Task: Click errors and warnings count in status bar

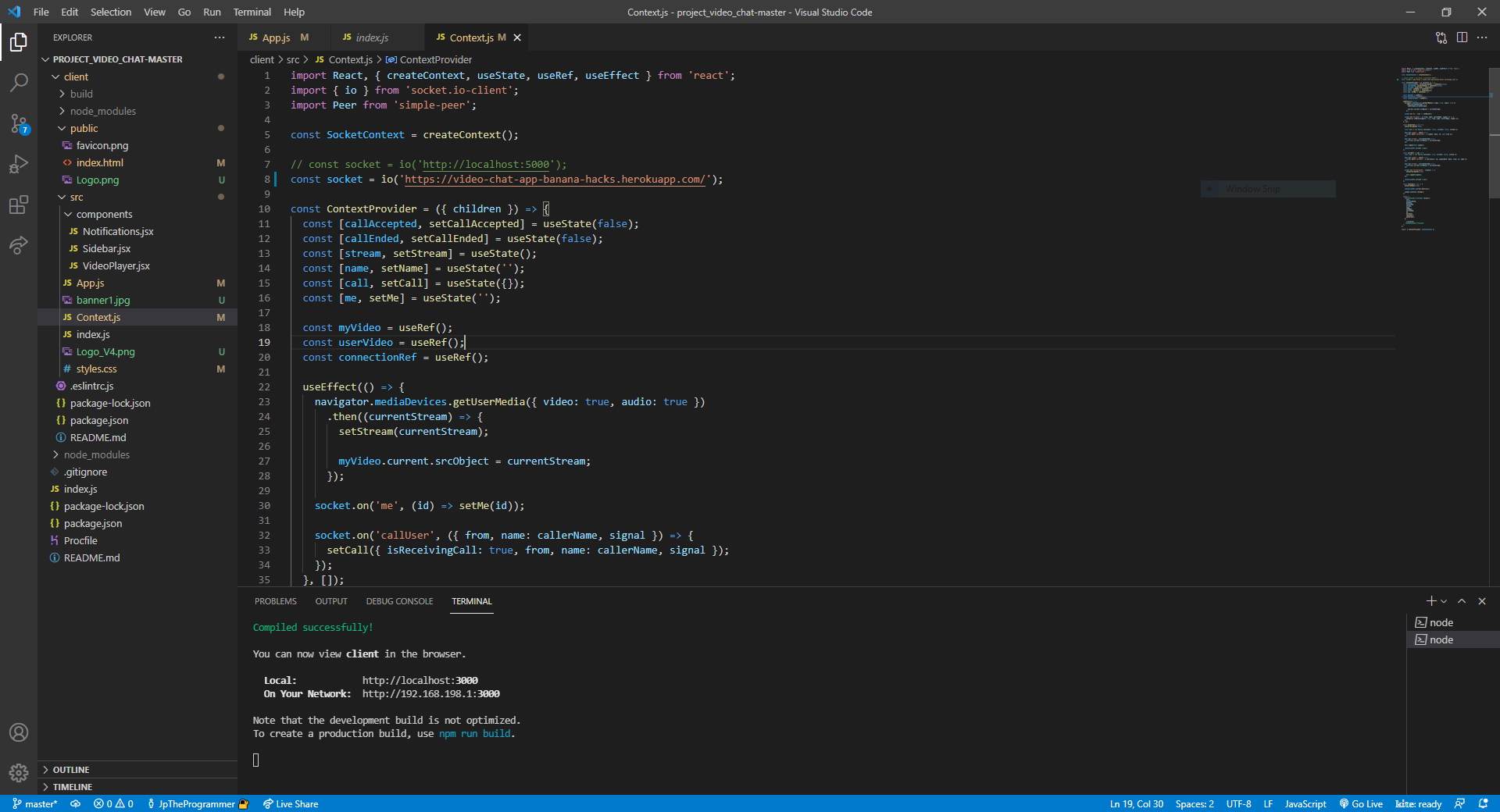Action: 113,804
